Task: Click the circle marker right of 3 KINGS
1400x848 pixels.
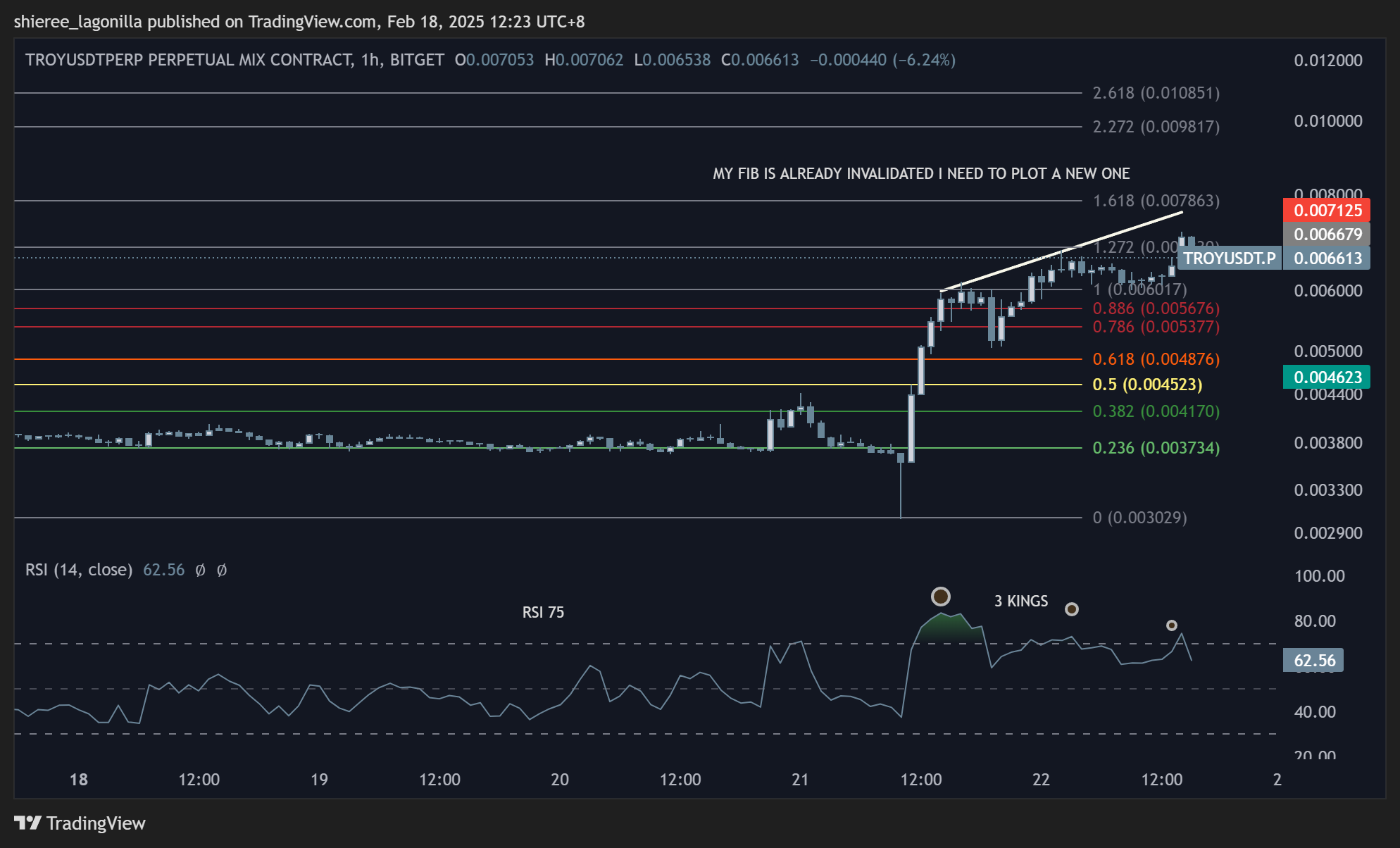Action: (x=1071, y=609)
